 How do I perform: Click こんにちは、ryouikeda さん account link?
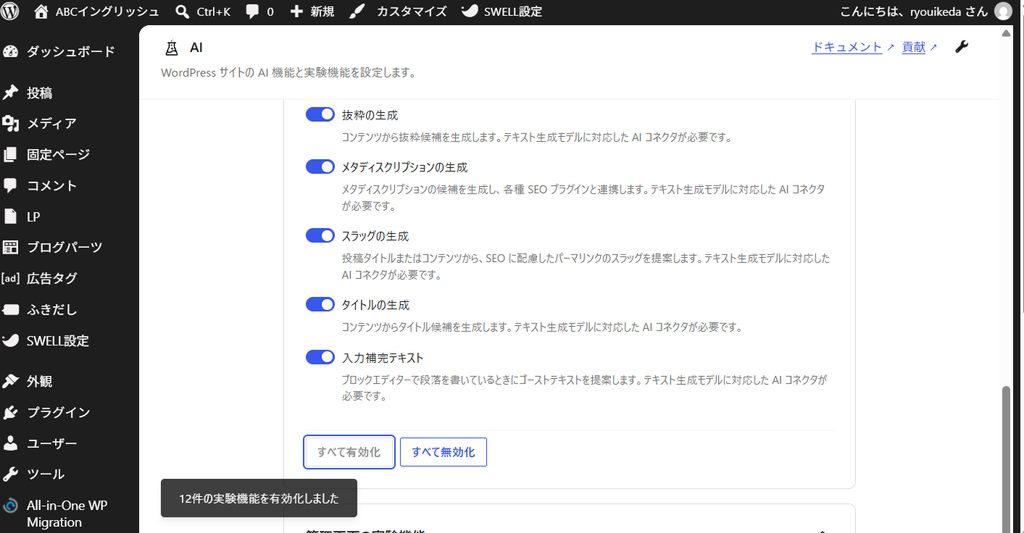click(913, 12)
